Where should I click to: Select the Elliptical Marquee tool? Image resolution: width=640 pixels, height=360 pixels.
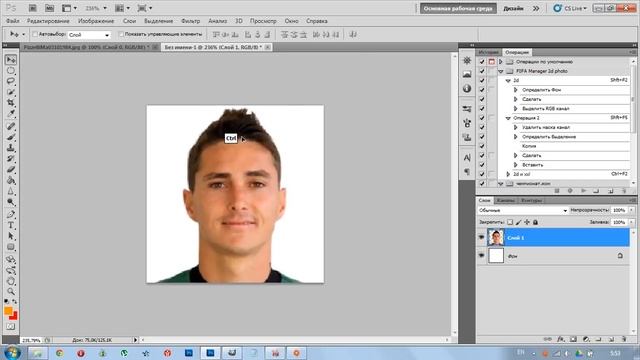[x=11, y=71]
